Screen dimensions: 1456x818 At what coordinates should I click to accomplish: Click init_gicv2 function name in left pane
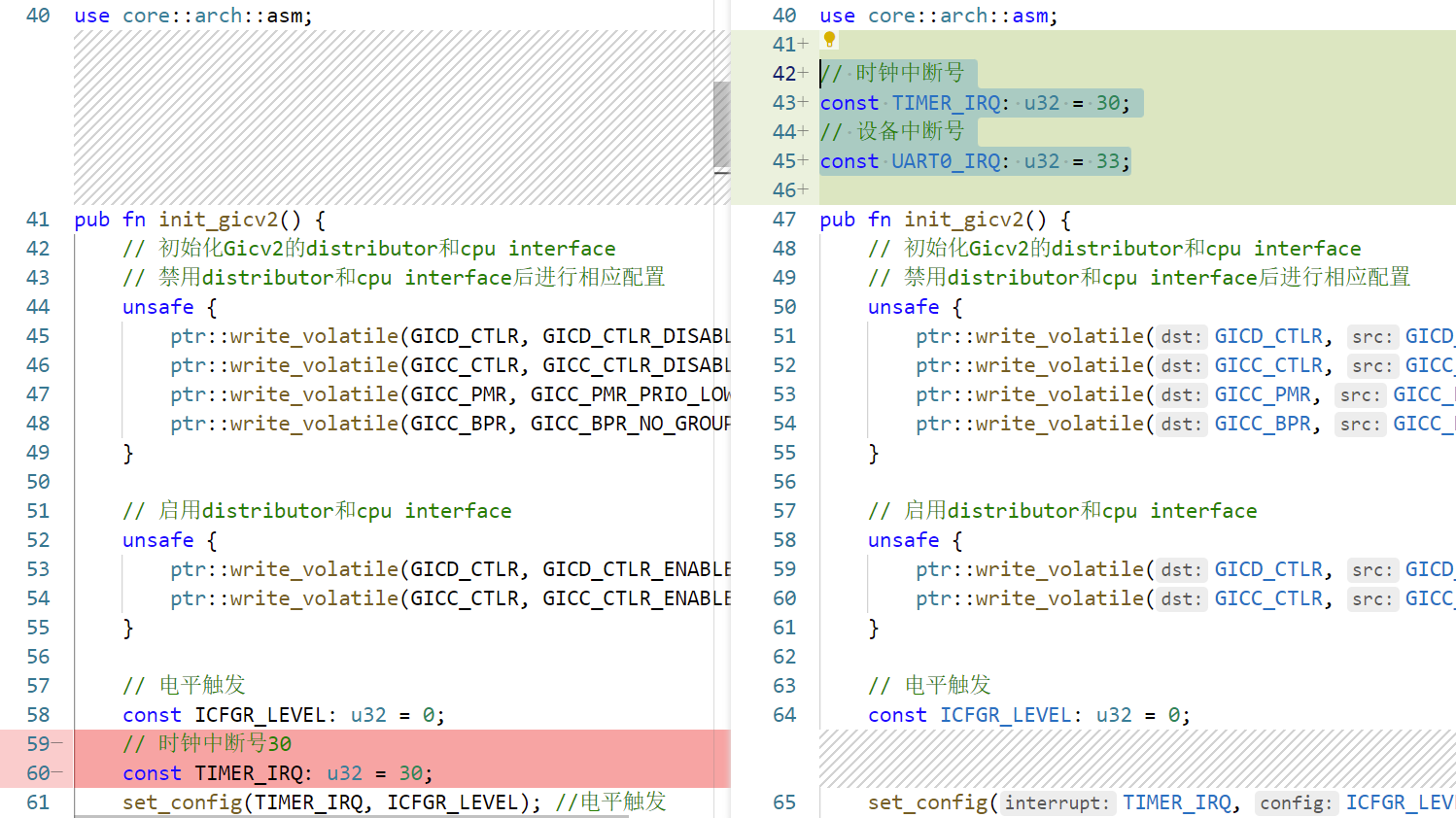pos(219,220)
